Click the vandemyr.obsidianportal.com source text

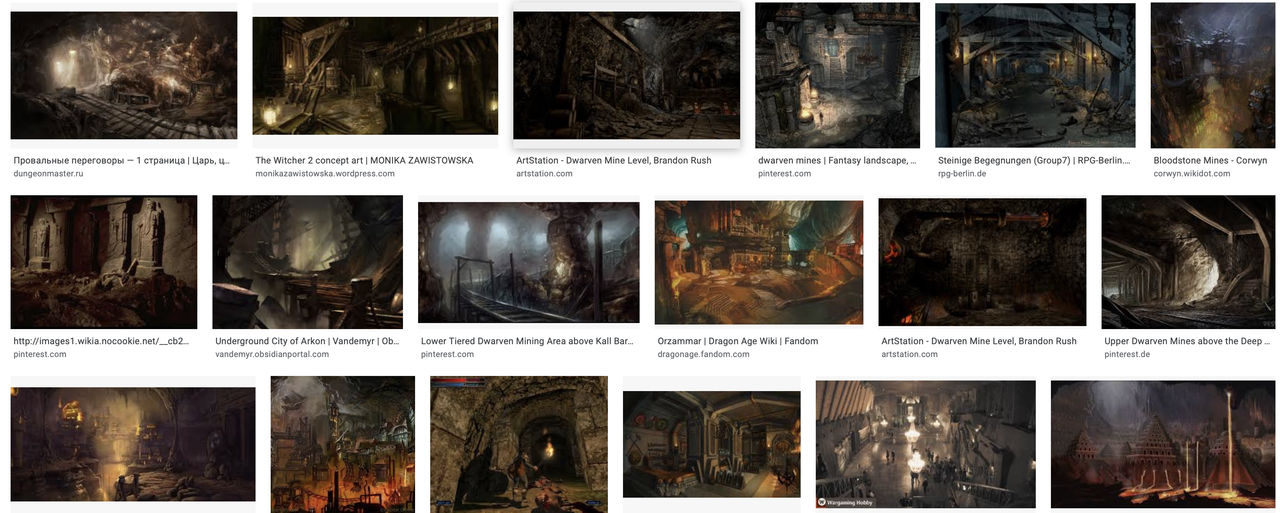tap(272, 355)
